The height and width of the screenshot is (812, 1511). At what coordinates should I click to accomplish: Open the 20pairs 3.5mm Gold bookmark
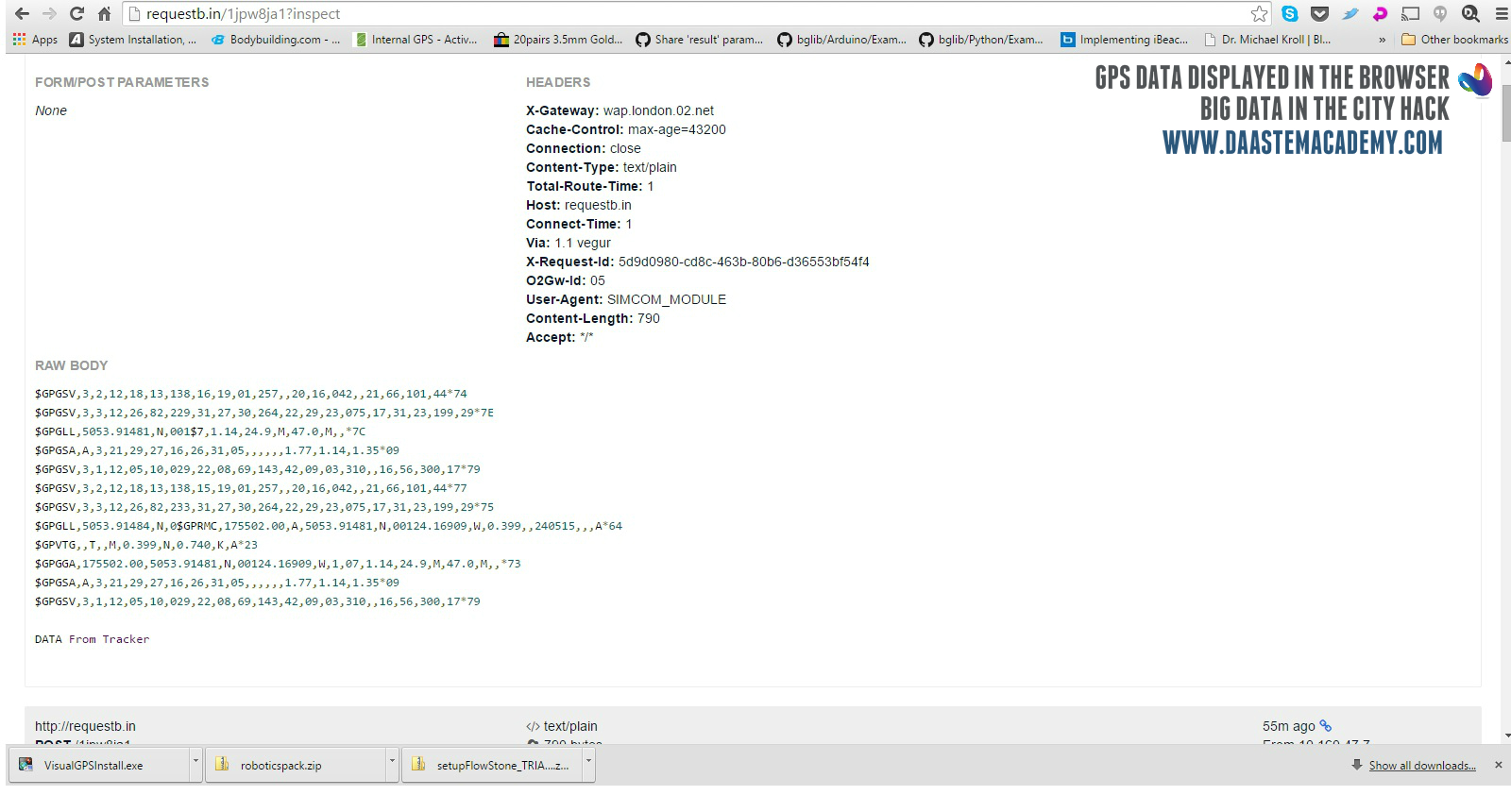(x=558, y=40)
